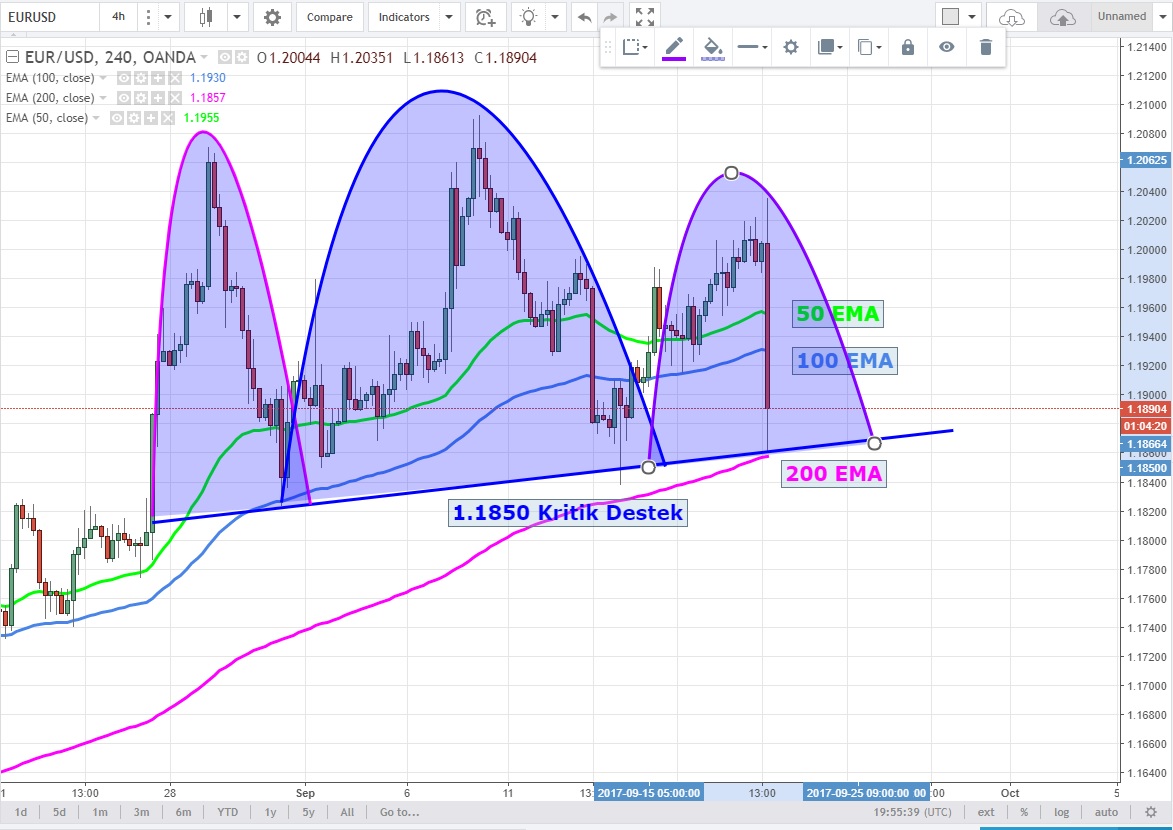Viewport: 1173px width, 830px height.
Task: Expand the Indicators dropdown arrow
Action: click(x=449, y=17)
